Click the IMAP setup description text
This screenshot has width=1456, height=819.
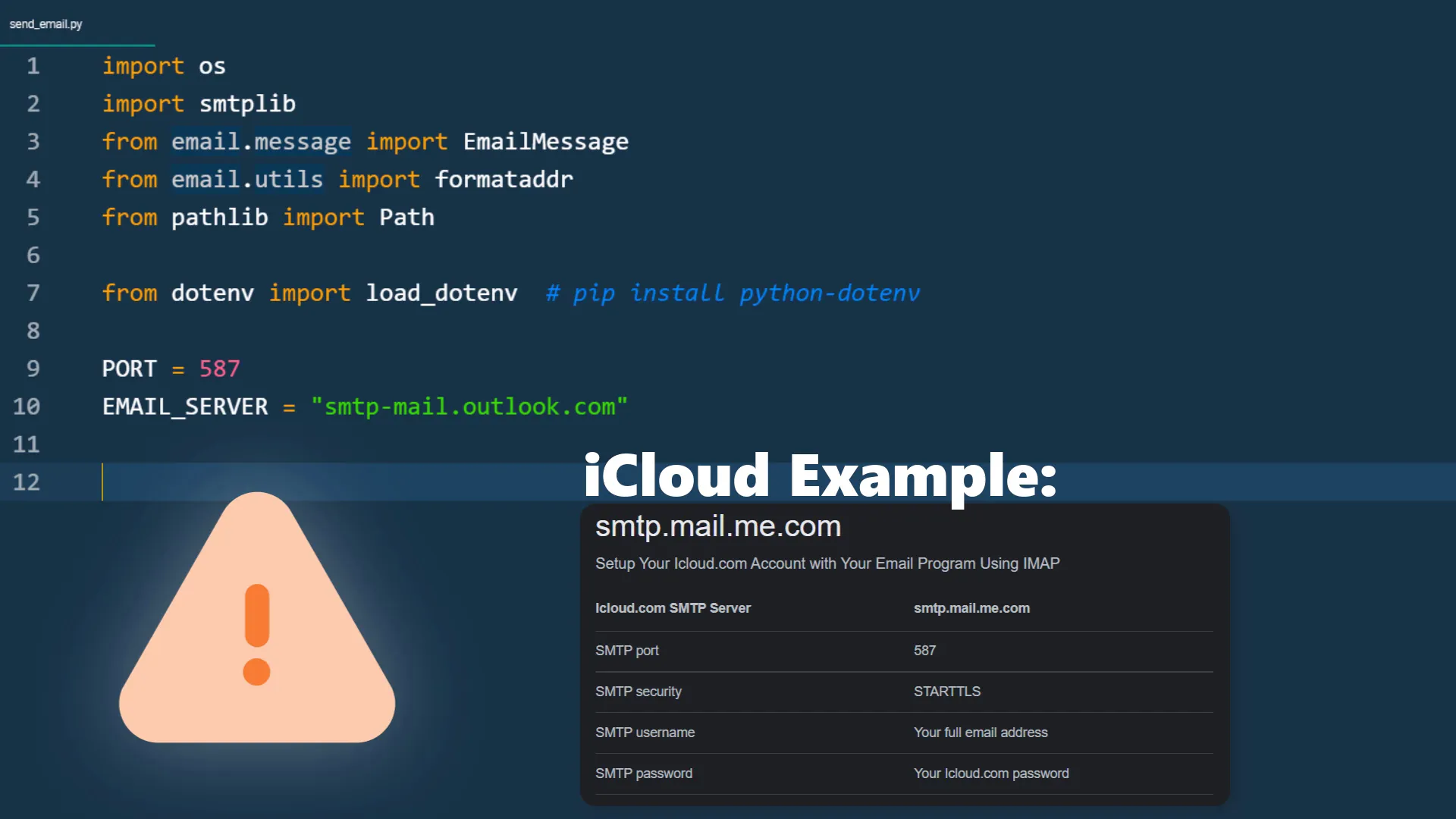(x=827, y=563)
